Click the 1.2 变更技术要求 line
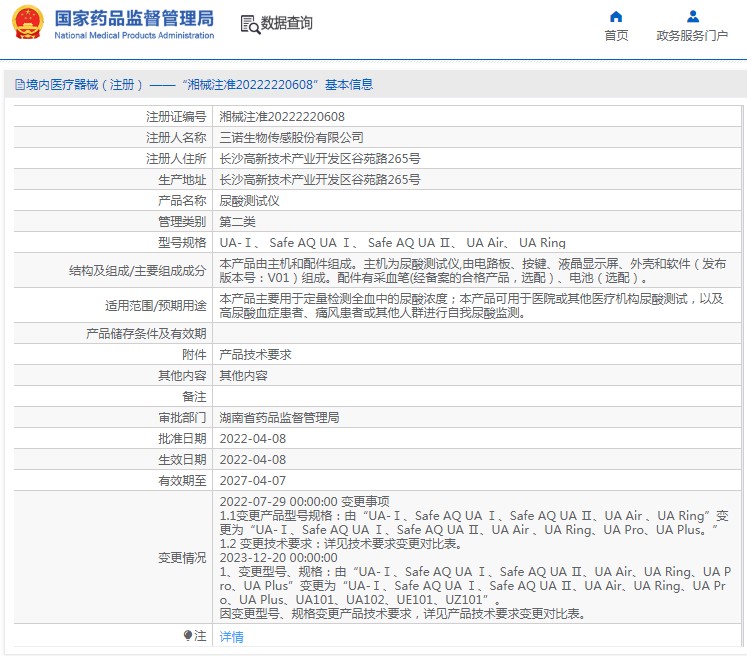Screen dimensions: 747x656 (x=341, y=544)
